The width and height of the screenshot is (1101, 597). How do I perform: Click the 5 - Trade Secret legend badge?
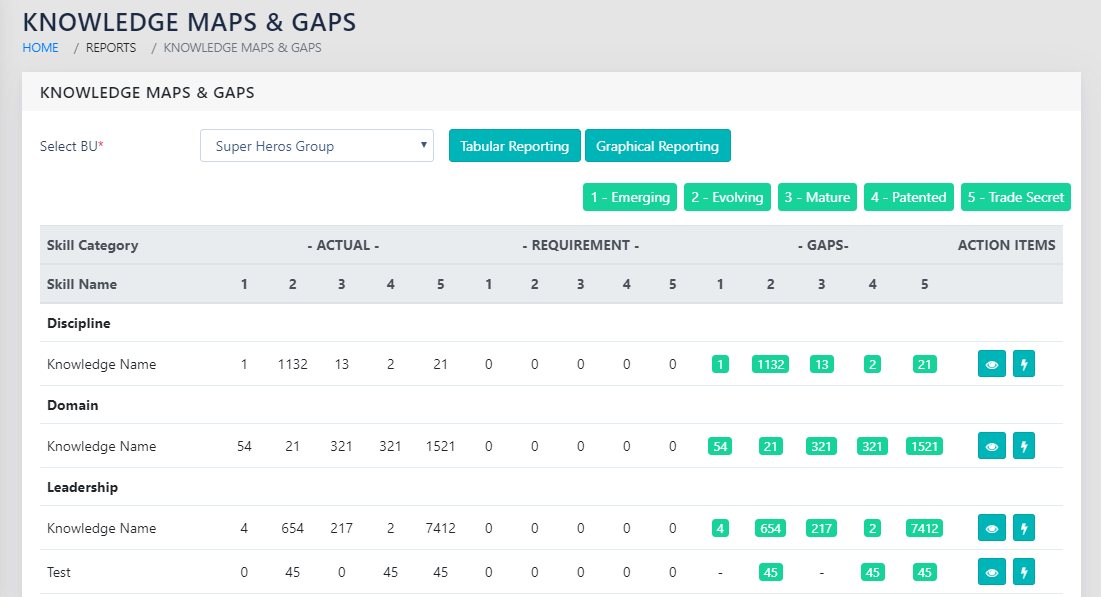click(x=1015, y=197)
